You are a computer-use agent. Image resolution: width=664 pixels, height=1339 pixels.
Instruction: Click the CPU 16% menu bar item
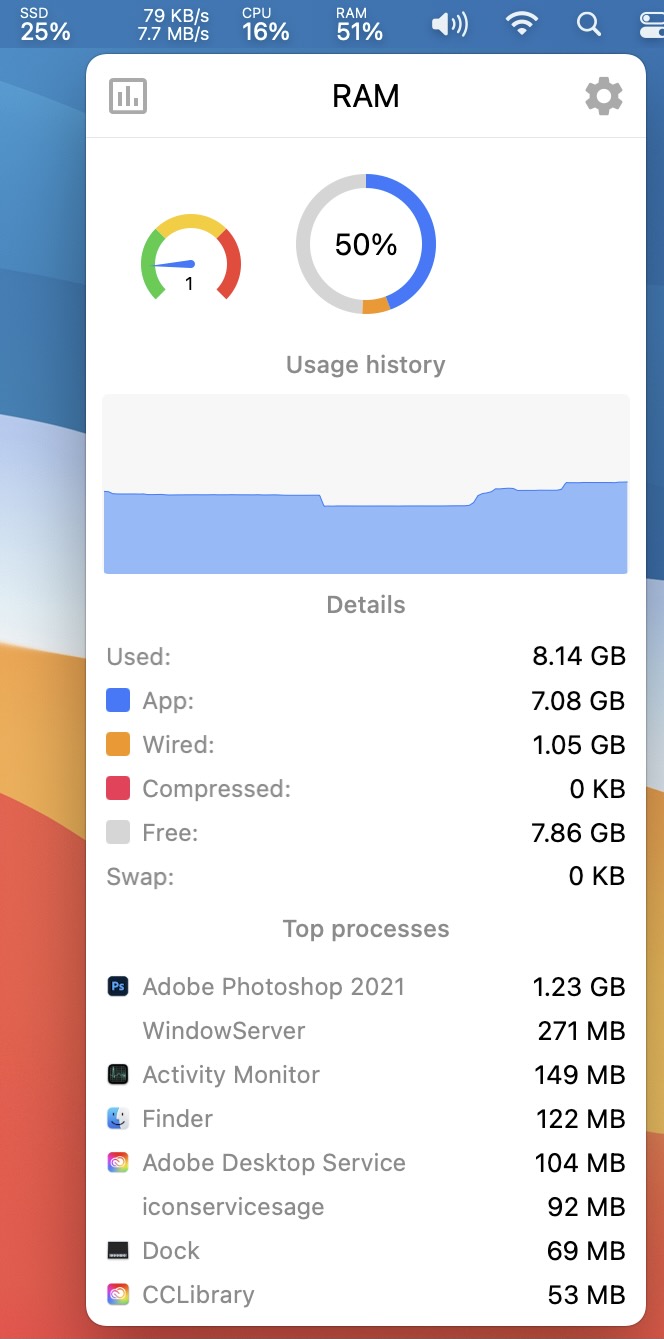click(x=265, y=24)
